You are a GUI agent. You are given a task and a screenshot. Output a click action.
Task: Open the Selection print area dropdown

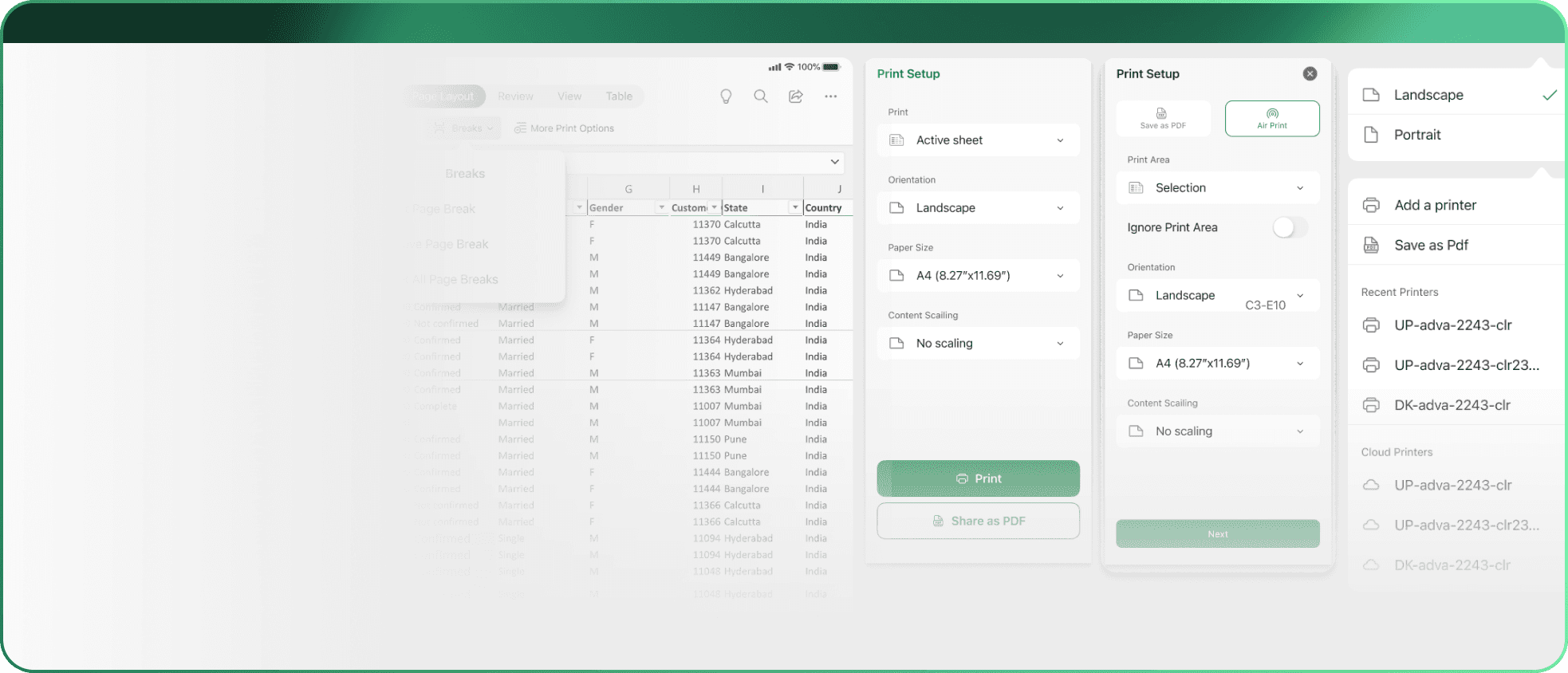coord(1217,188)
